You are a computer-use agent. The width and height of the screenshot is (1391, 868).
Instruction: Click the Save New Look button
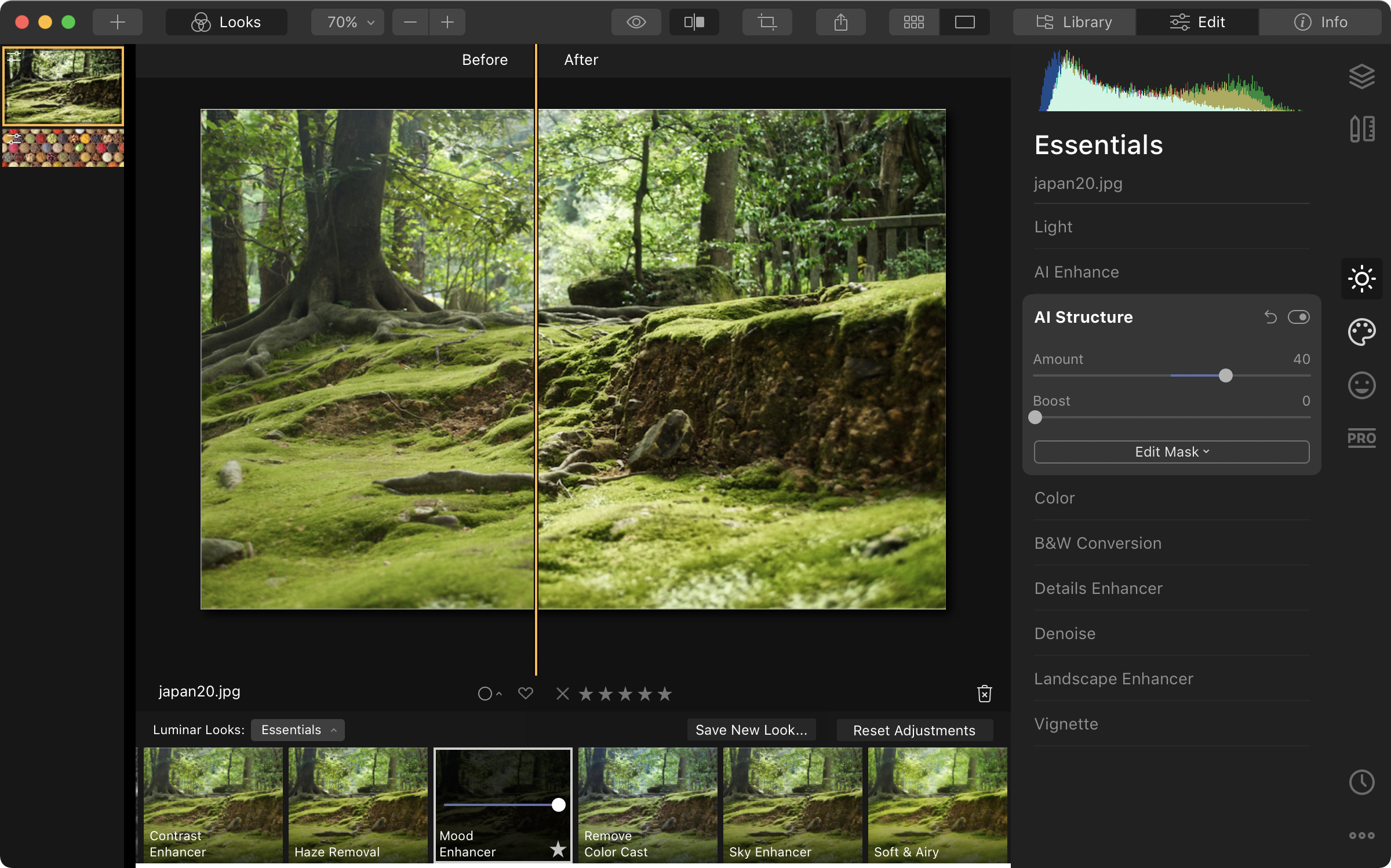(751, 730)
